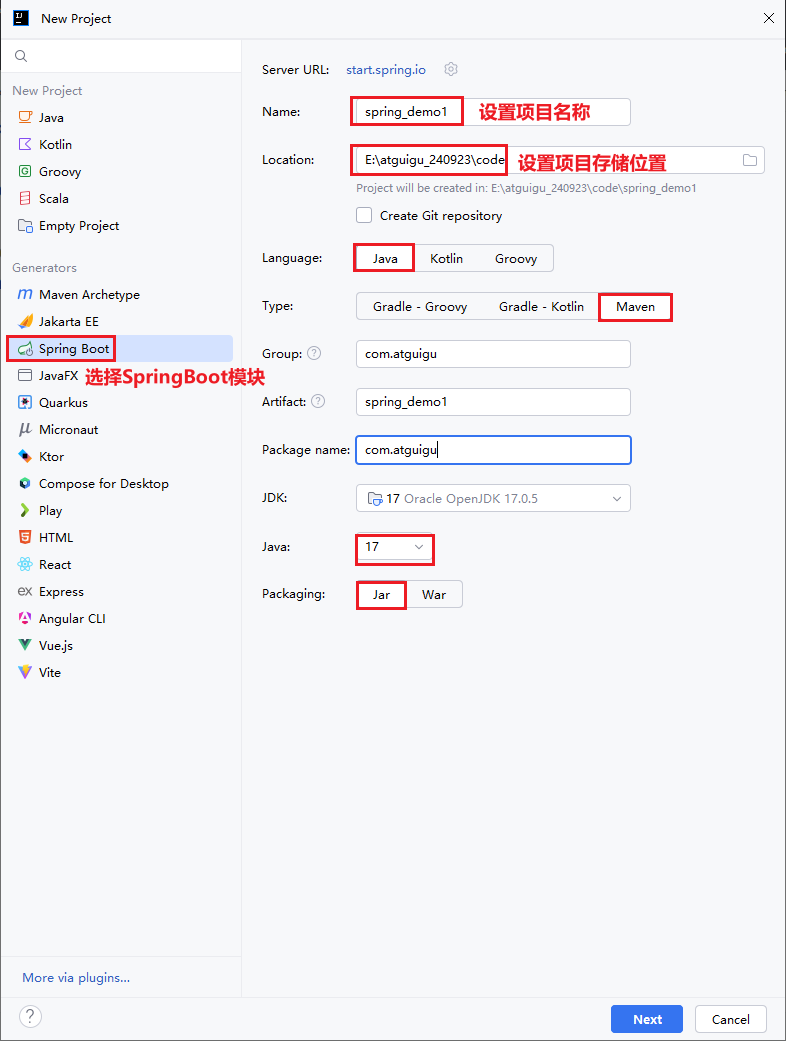Screen dimensions: 786x1041
Task: Click the React atom icon
Action: [x=25, y=564]
